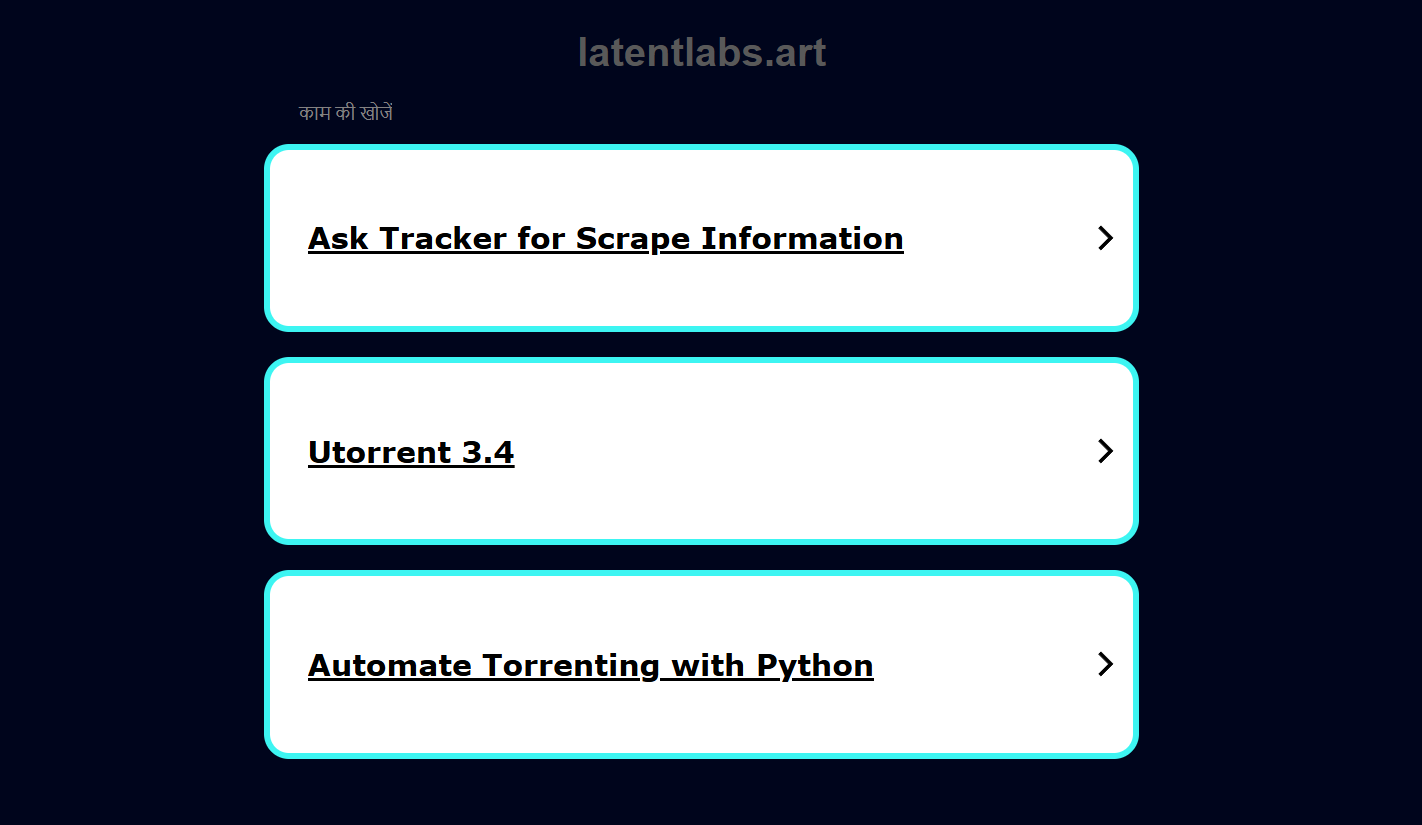The width and height of the screenshot is (1422, 825).
Task: Open the Utorrent 3.4 link
Action: [x=411, y=452]
